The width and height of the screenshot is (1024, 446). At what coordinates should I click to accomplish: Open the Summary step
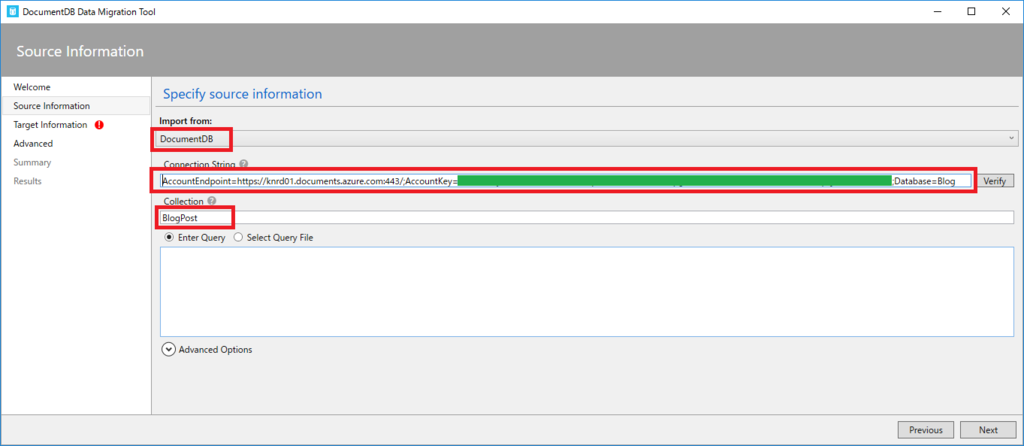tap(32, 163)
